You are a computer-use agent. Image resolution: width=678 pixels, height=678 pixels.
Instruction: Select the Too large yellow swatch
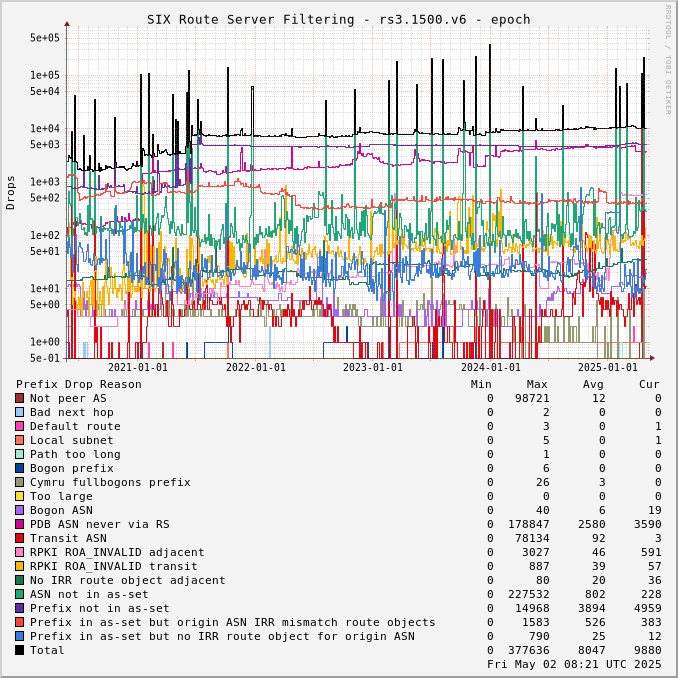[19, 496]
